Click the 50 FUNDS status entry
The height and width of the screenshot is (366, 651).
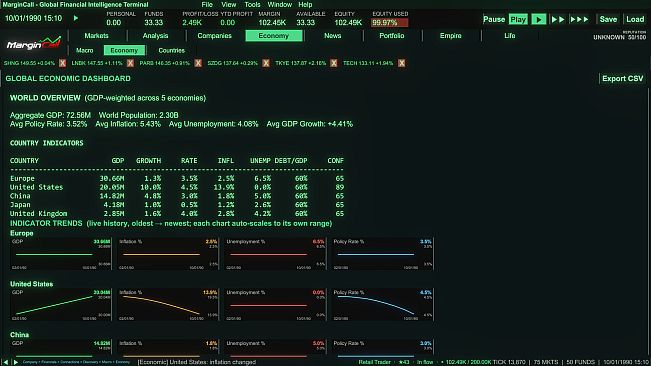click(580, 362)
